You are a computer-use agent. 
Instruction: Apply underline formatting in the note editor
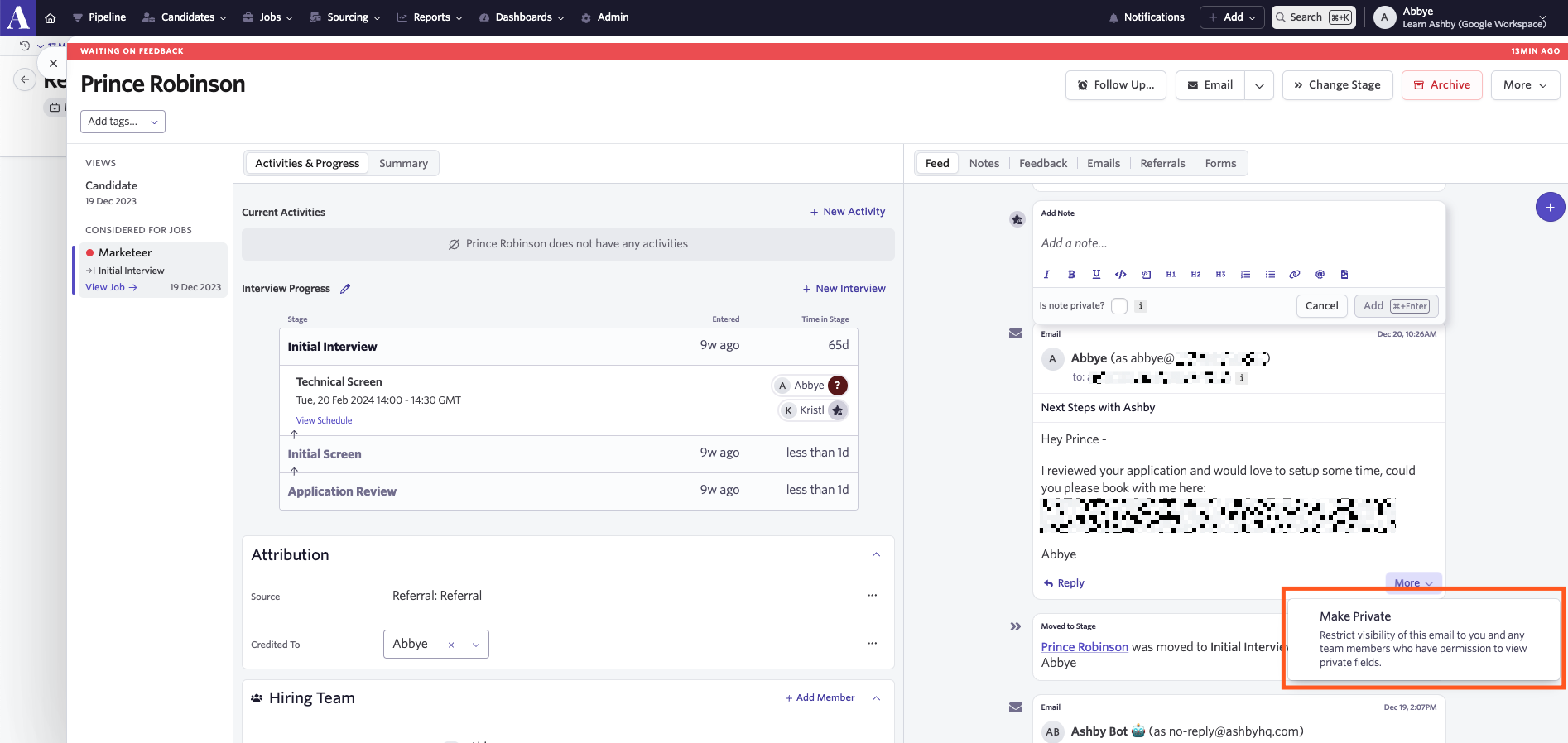(x=1096, y=275)
